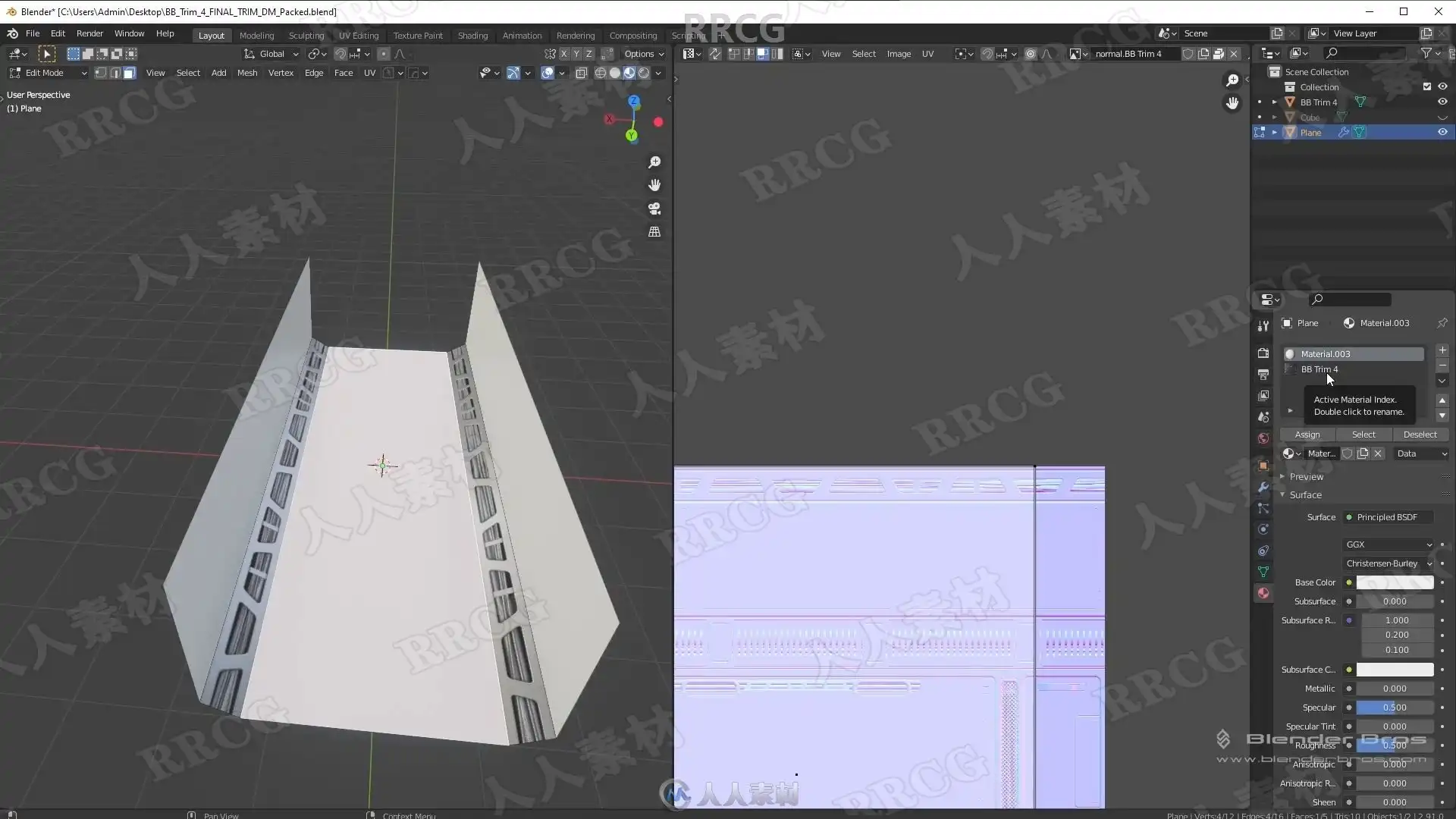The image size is (1456, 819).
Task: Open the Mesh menu
Action: 247,73
